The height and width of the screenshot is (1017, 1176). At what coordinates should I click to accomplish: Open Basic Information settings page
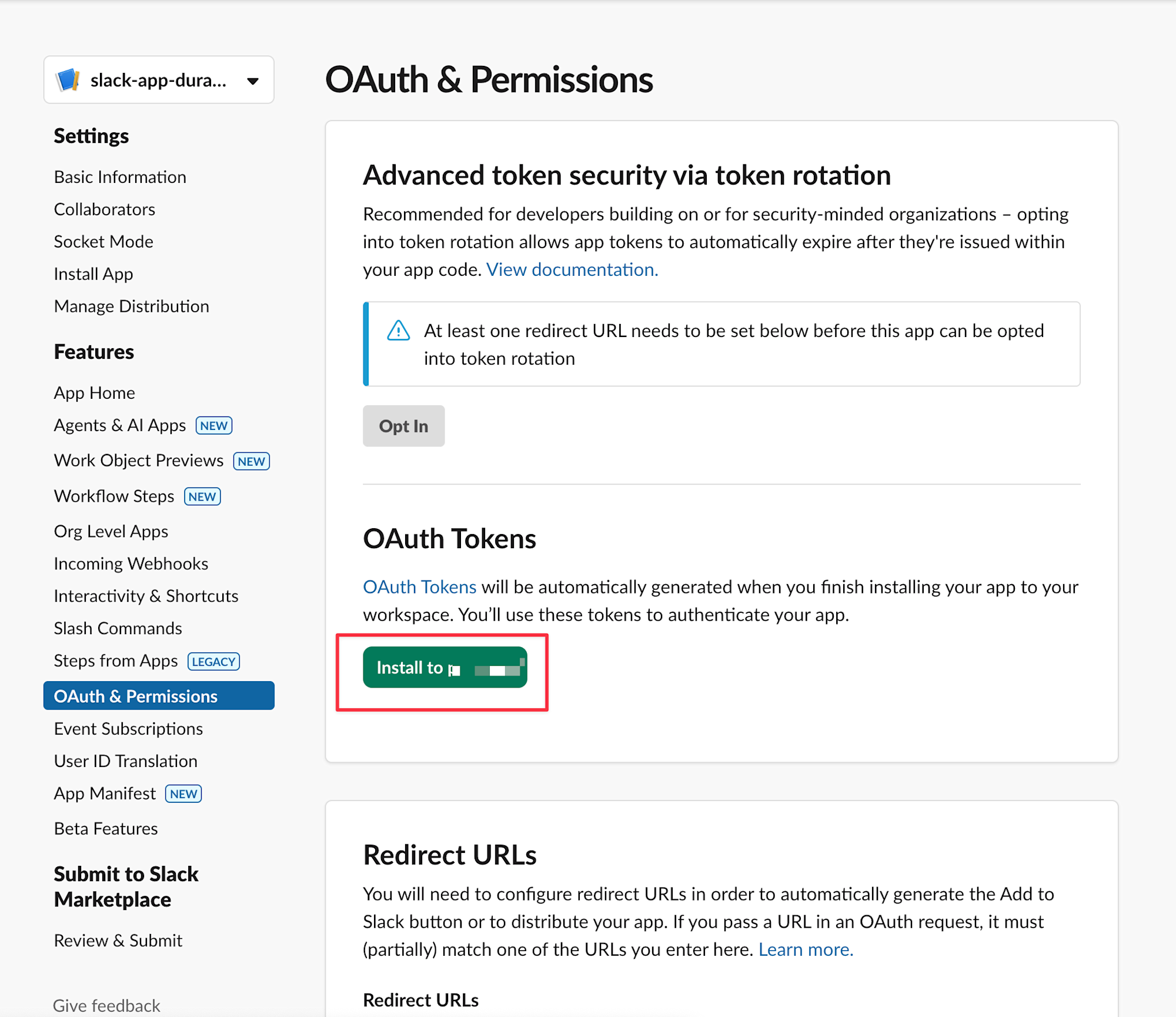tap(120, 177)
